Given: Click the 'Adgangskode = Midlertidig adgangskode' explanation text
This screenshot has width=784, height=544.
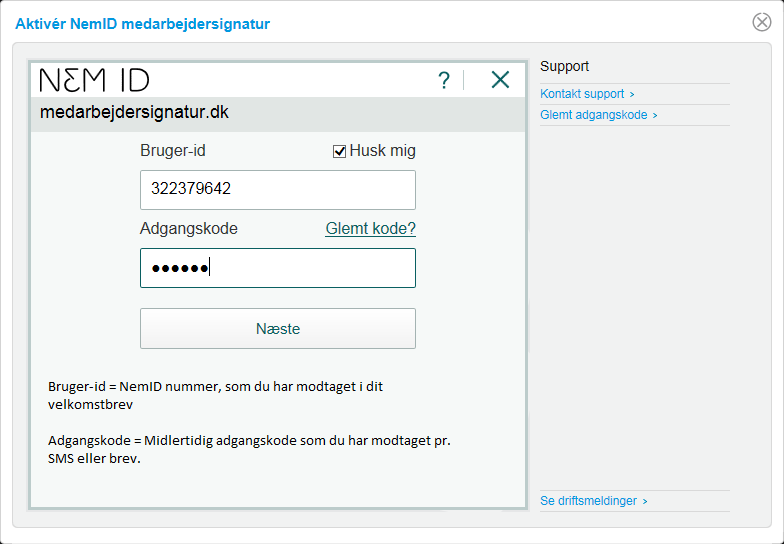Looking at the screenshot, I should coord(249,450).
